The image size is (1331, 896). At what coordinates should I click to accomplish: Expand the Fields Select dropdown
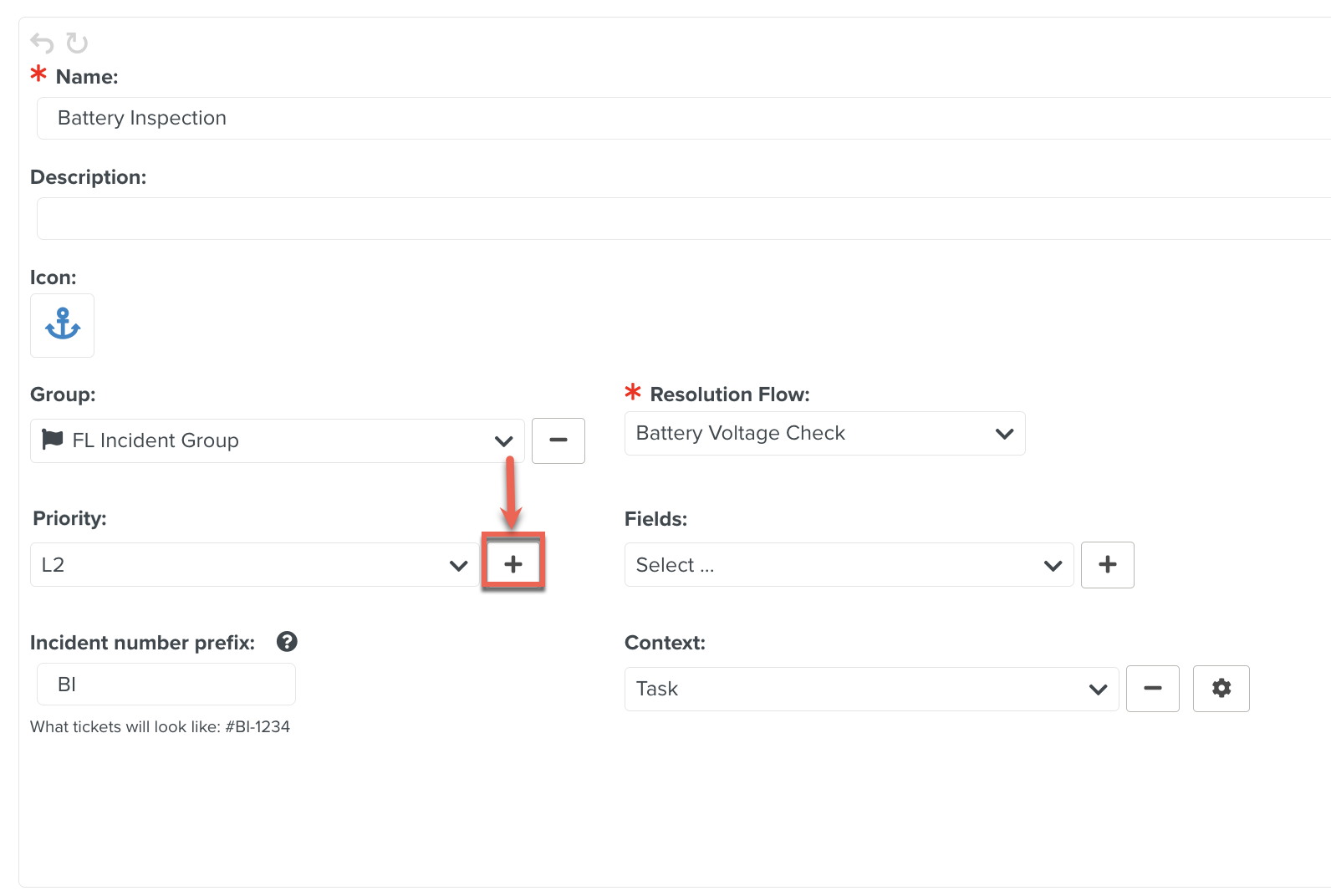[x=848, y=565]
